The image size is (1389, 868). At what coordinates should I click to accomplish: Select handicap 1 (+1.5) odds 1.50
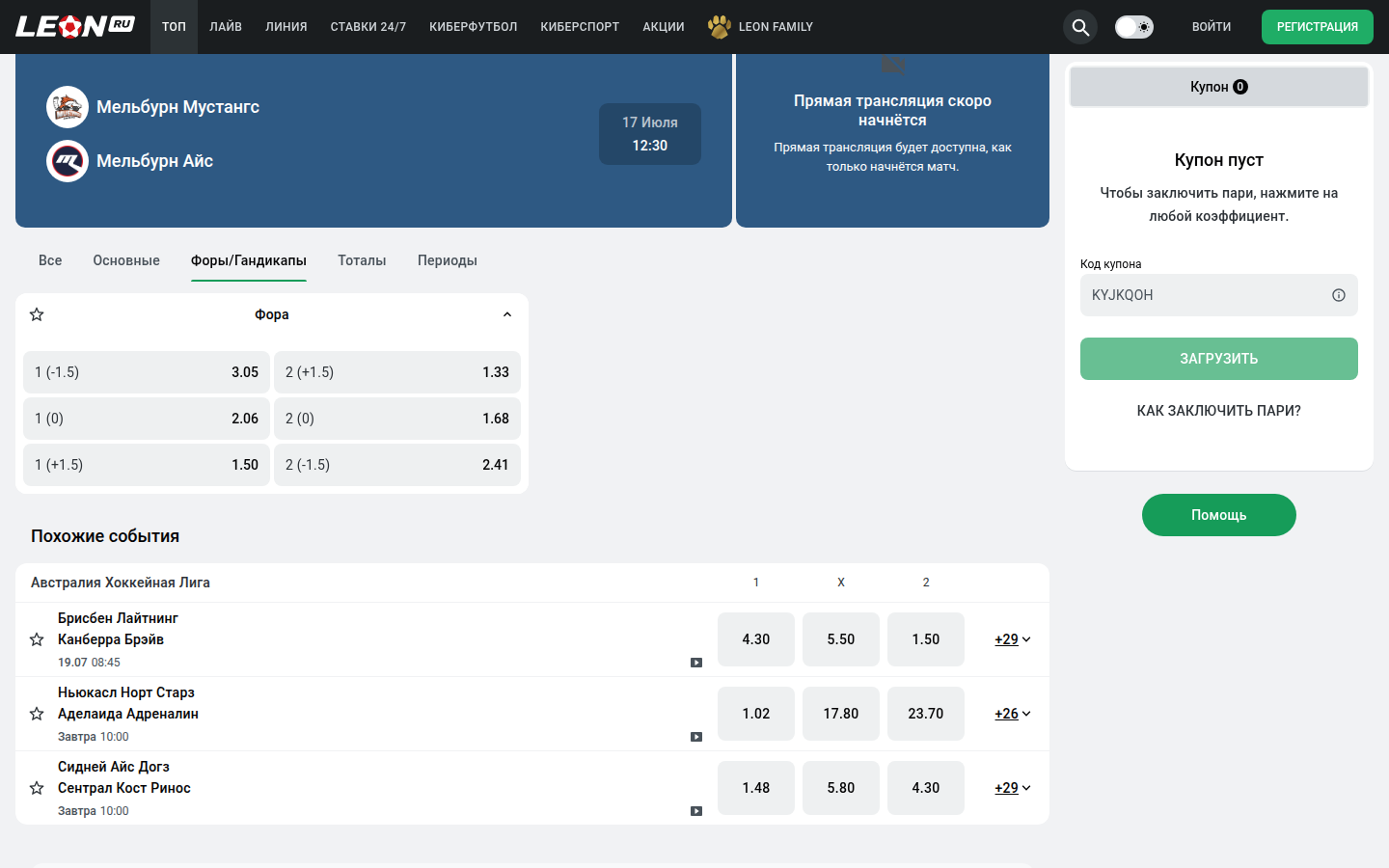point(147,465)
